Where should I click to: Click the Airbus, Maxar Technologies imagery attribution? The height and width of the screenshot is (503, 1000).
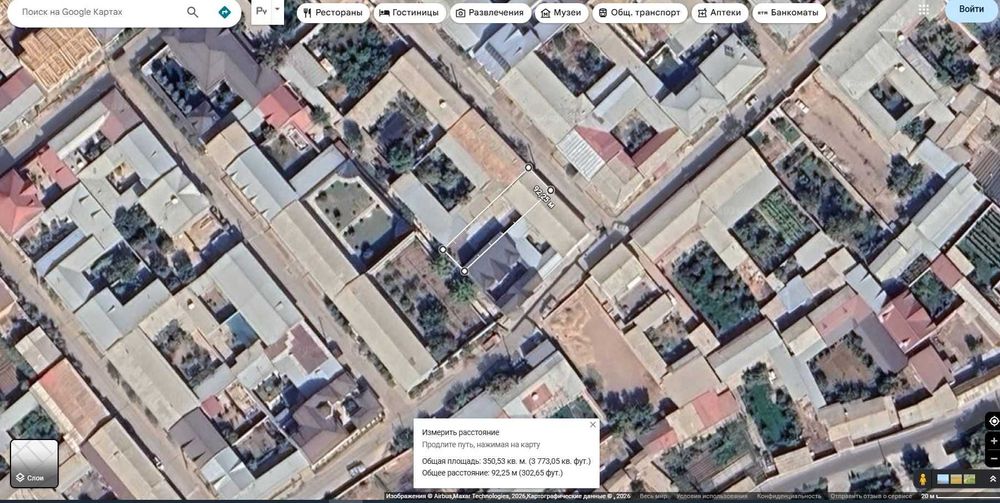[478, 497]
